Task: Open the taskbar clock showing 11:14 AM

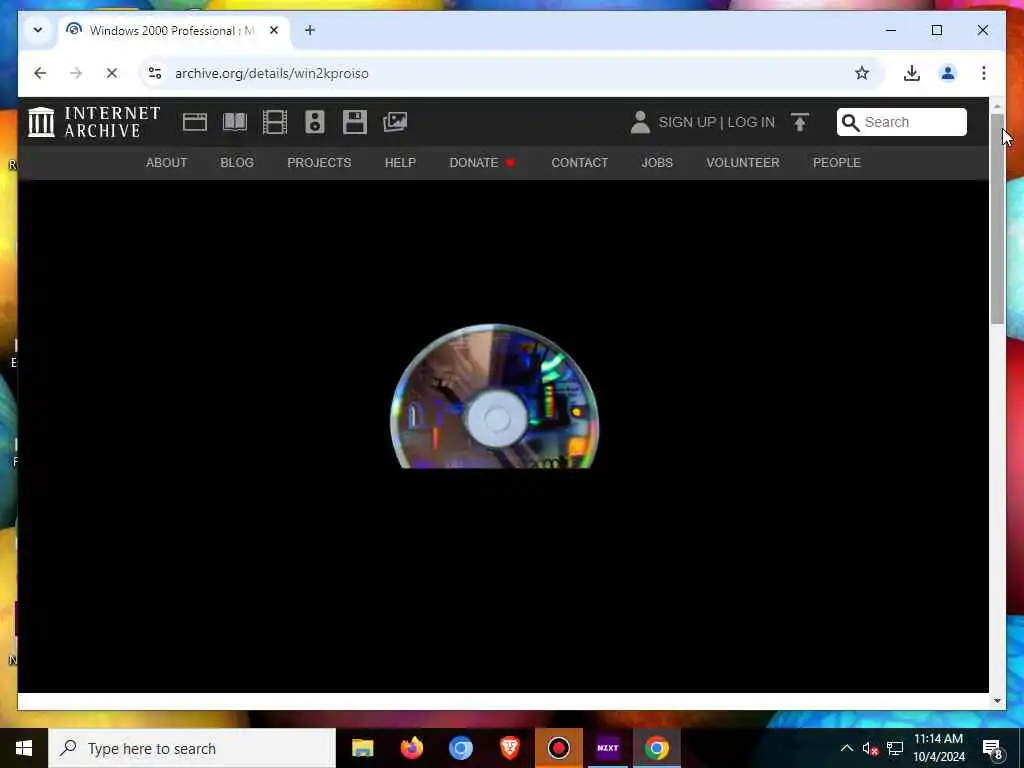Action: (x=938, y=748)
